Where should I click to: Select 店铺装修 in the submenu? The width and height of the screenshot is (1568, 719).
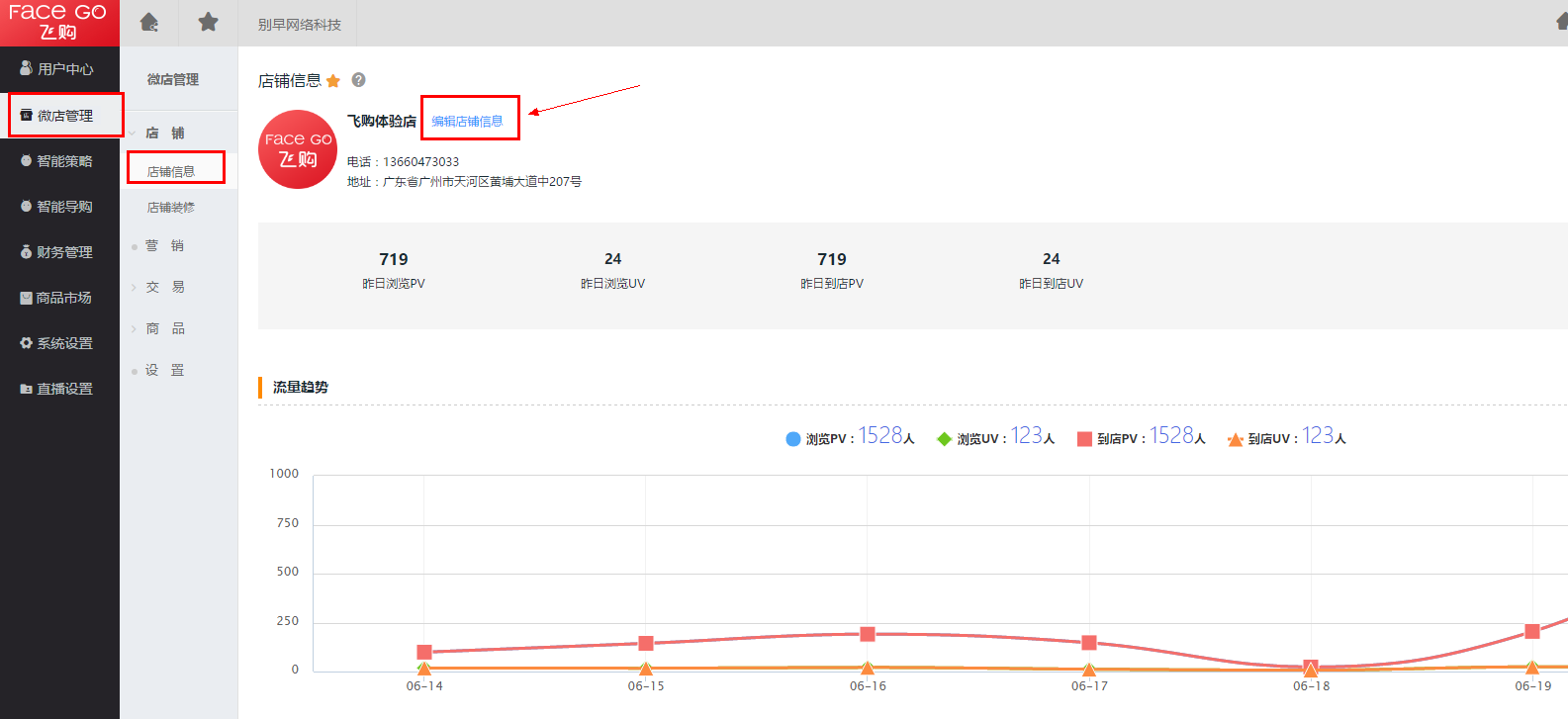(171, 208)
